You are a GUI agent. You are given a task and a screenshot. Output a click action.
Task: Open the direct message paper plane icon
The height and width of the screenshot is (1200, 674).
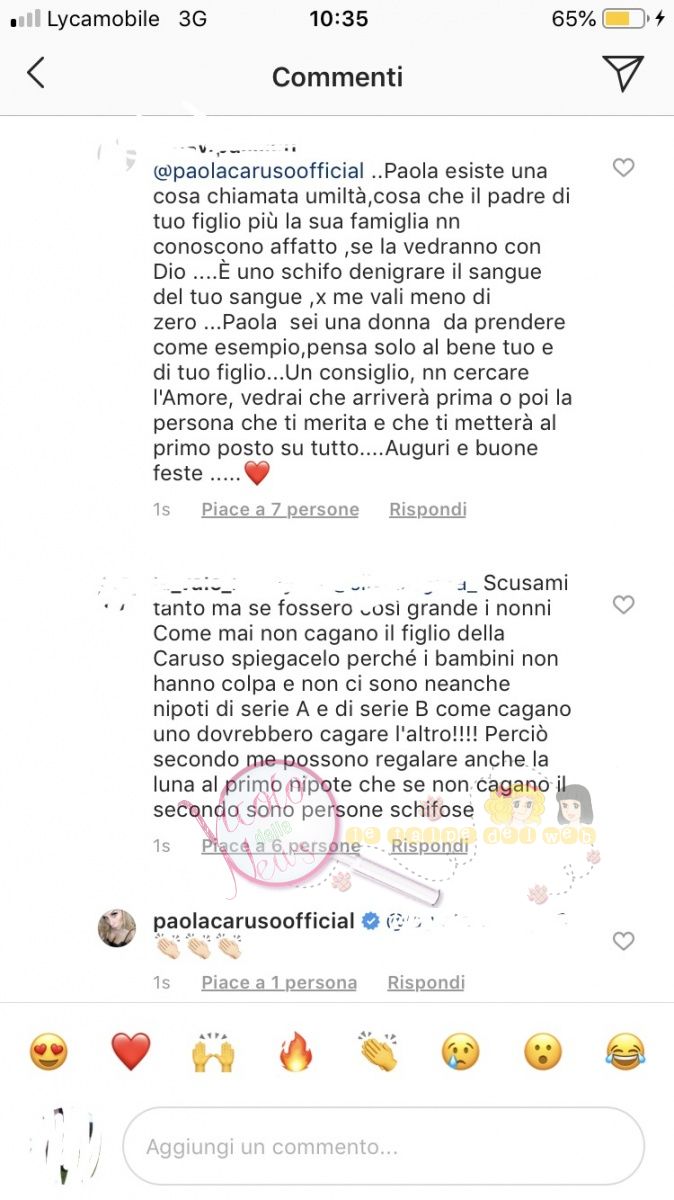pyautogui.click(x=622, y=73)
